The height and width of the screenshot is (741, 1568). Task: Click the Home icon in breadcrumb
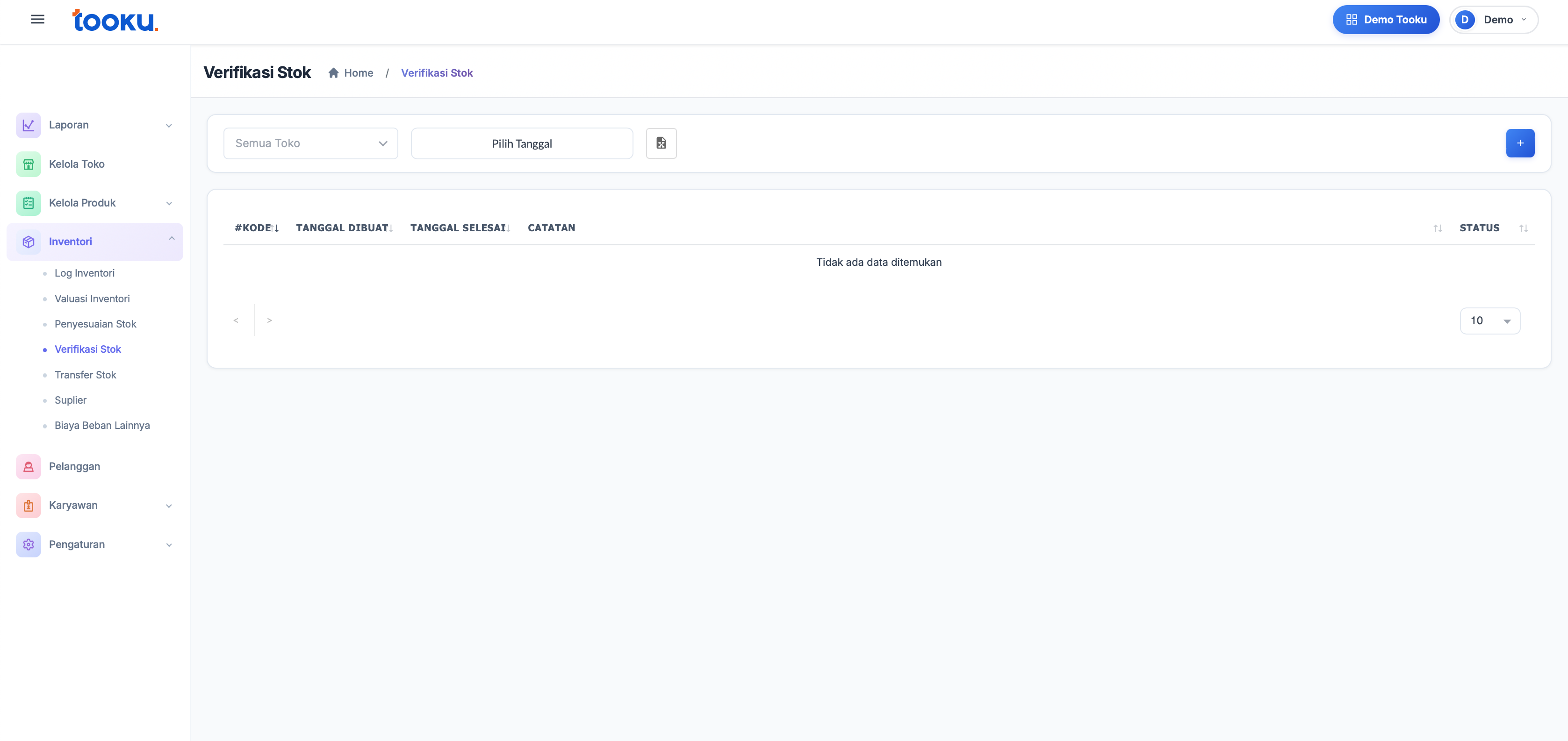tap(334, 73)
